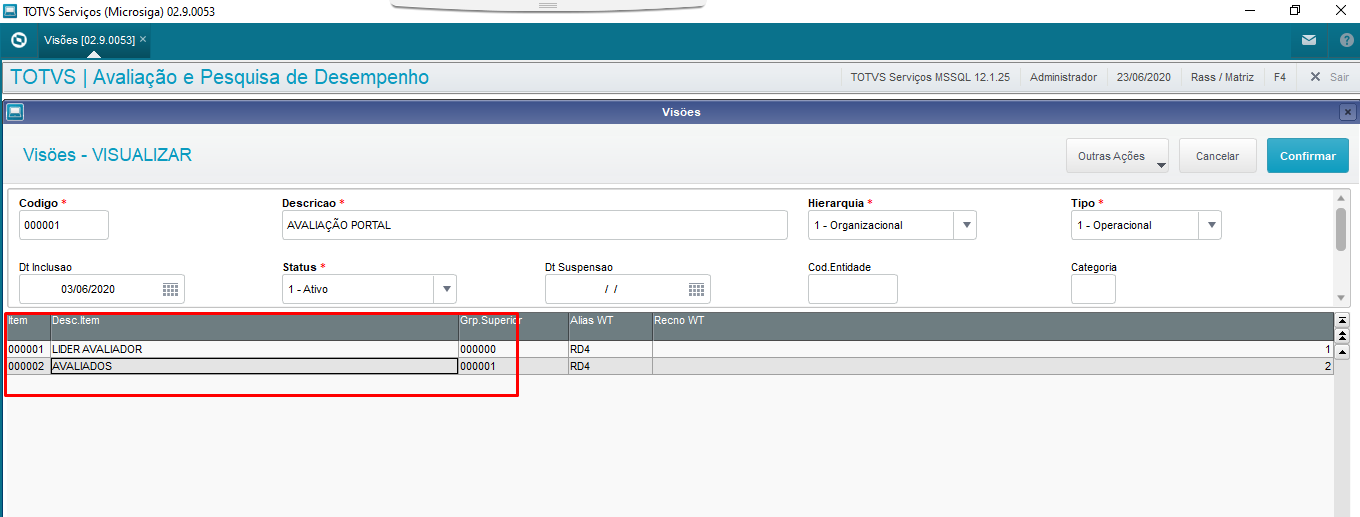Open the Dt Inclusao calendar icon
1360x517 pixels.
click(x=170, y=289)
